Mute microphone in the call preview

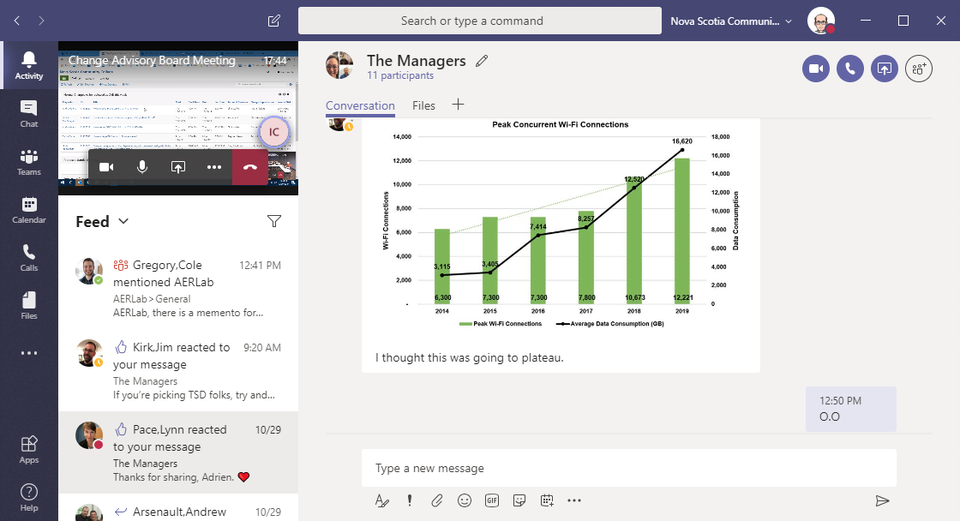tap(142, 167)
